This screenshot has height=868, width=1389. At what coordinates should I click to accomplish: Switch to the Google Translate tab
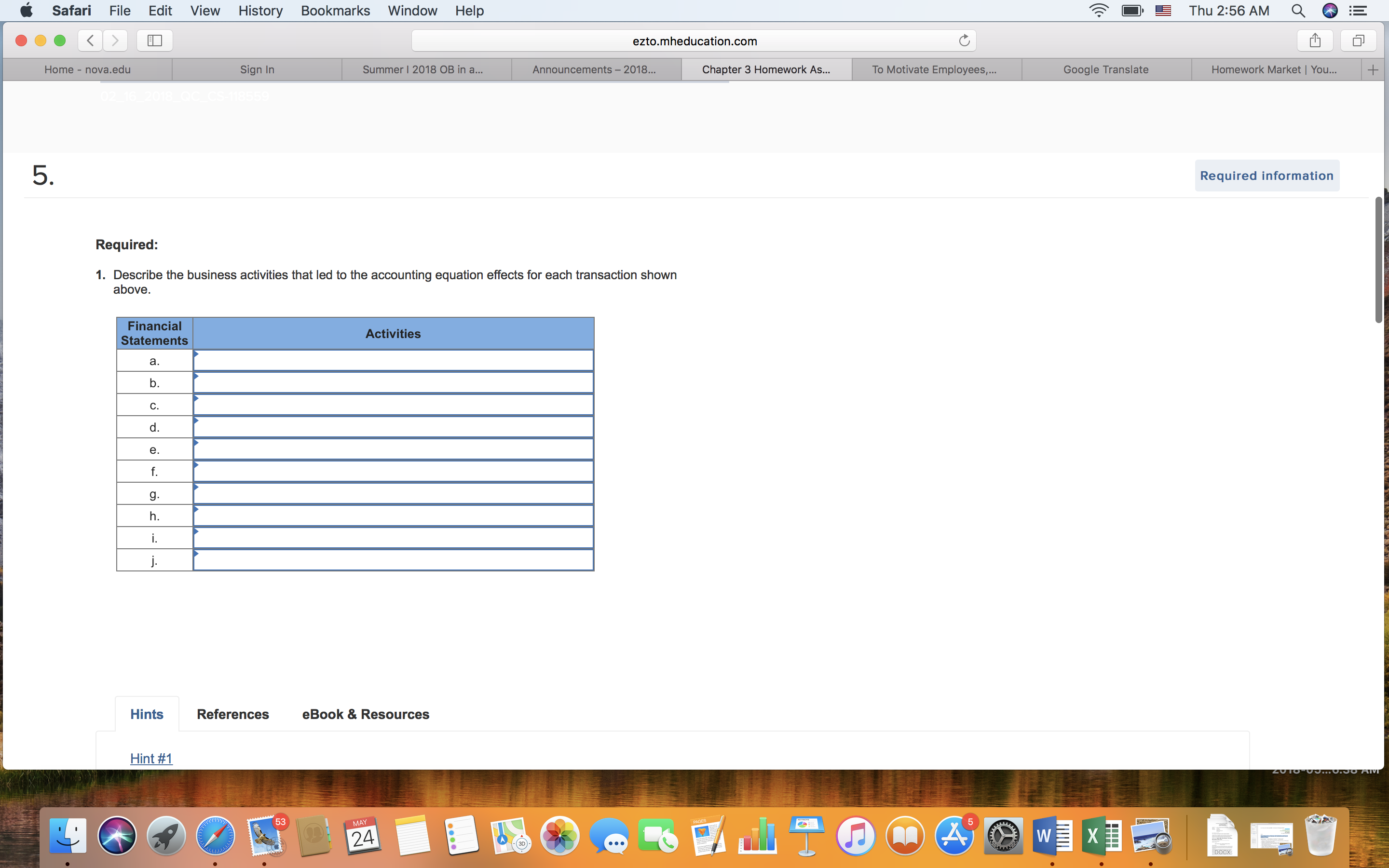(x=1106, y=69)
